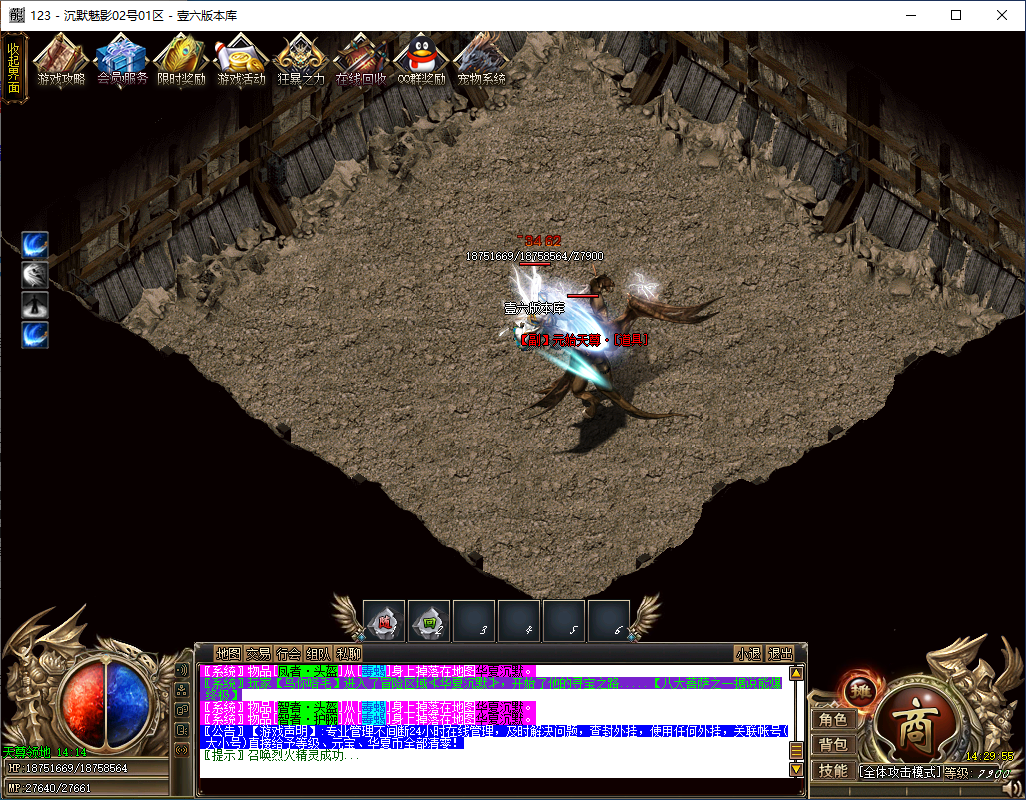Click the 限时奖励 golden feather icon
Viewport: 1026px width, 800px height.
pyautogui.click(x=181, y=60)
